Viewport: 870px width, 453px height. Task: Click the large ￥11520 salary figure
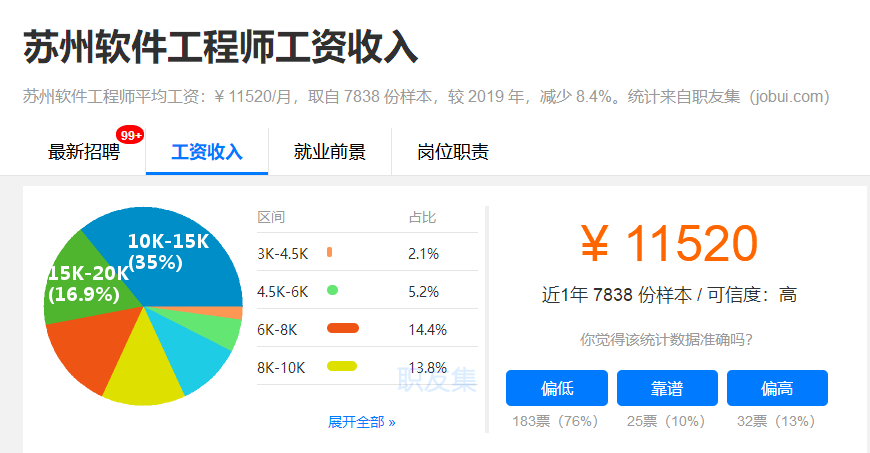(x=669, y=243)
